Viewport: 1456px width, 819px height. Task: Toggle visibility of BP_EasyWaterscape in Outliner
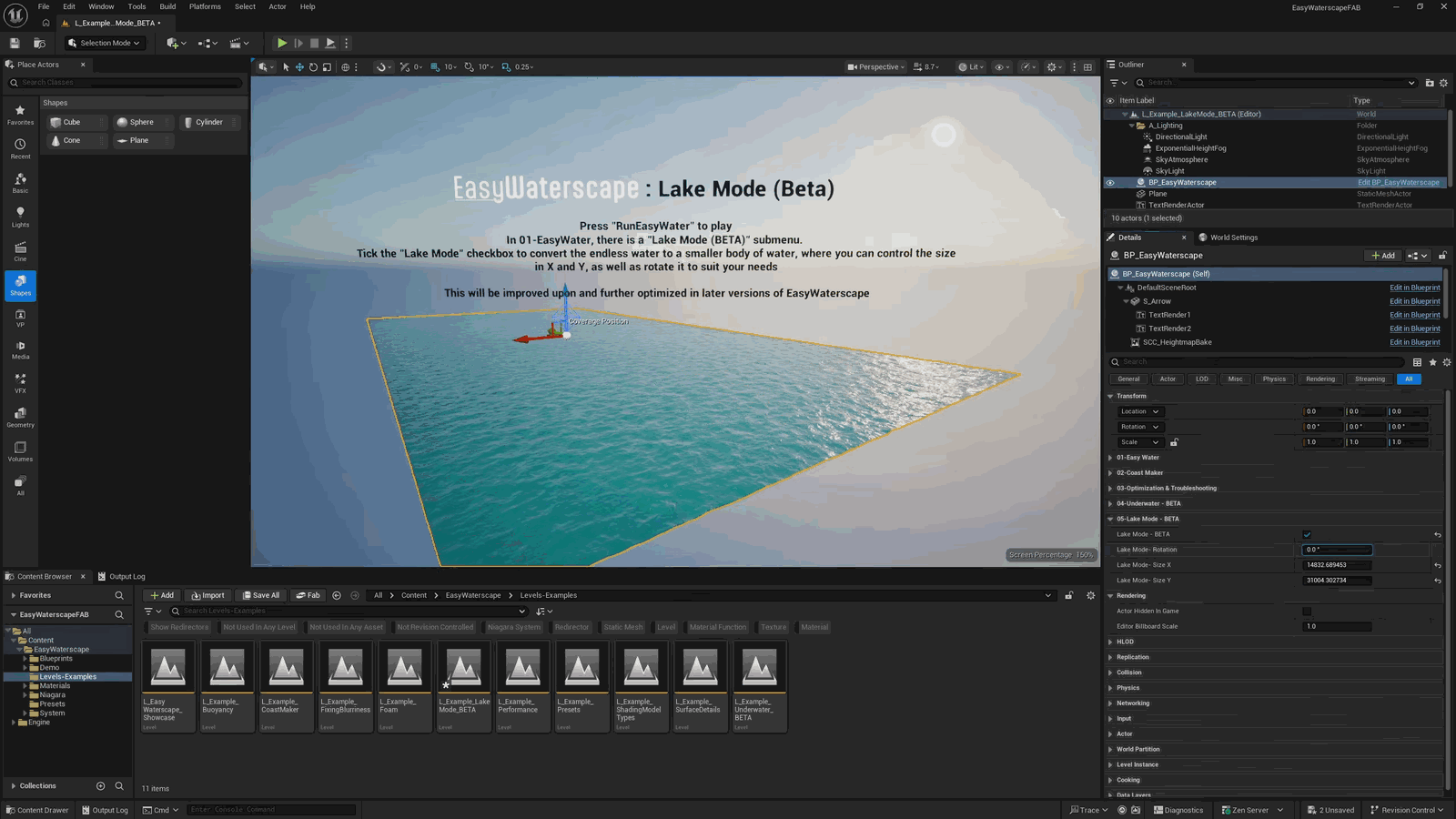tap(1110, 183)
